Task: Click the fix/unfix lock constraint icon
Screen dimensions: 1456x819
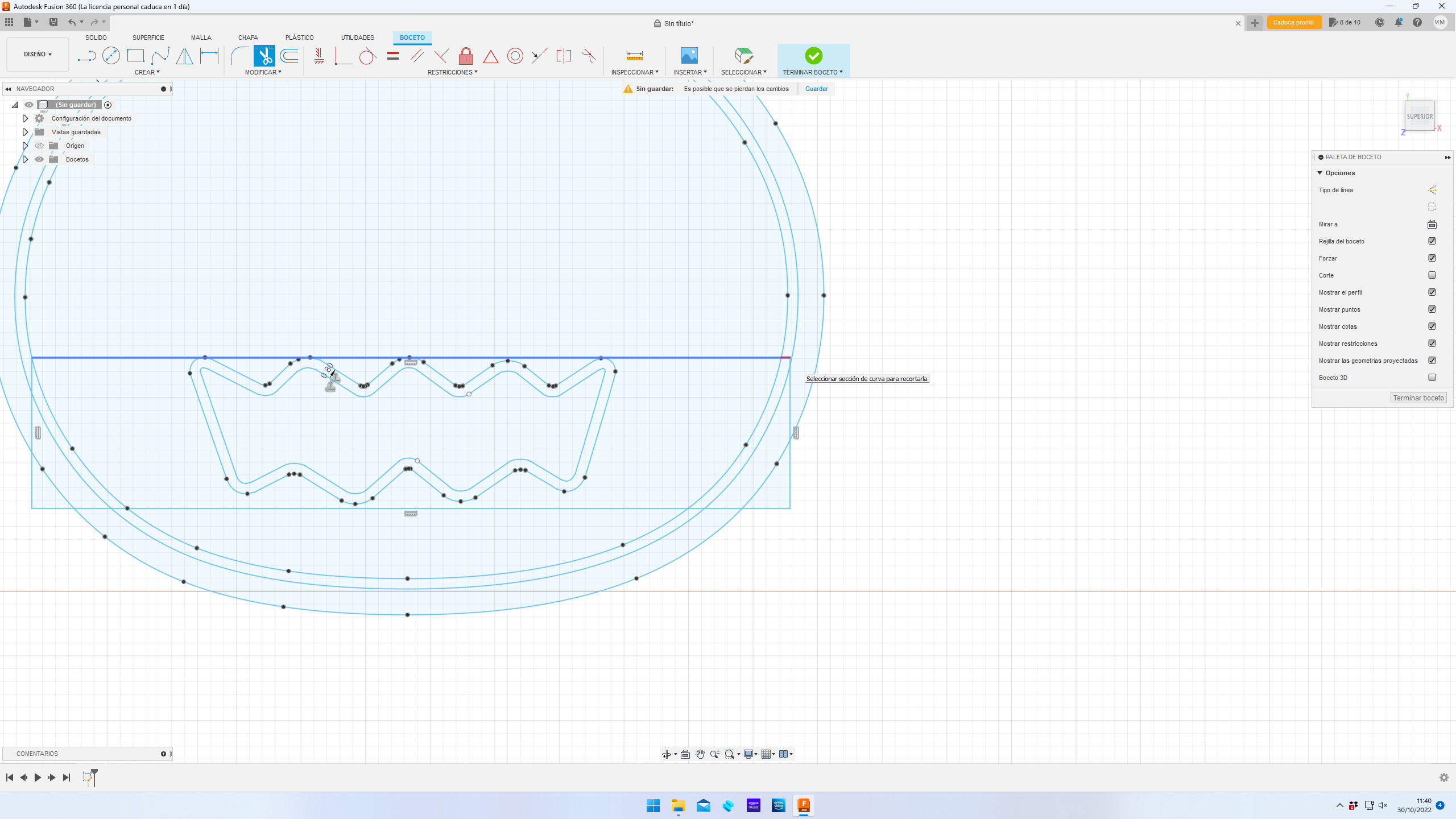Action: click(x=466, y=56)
